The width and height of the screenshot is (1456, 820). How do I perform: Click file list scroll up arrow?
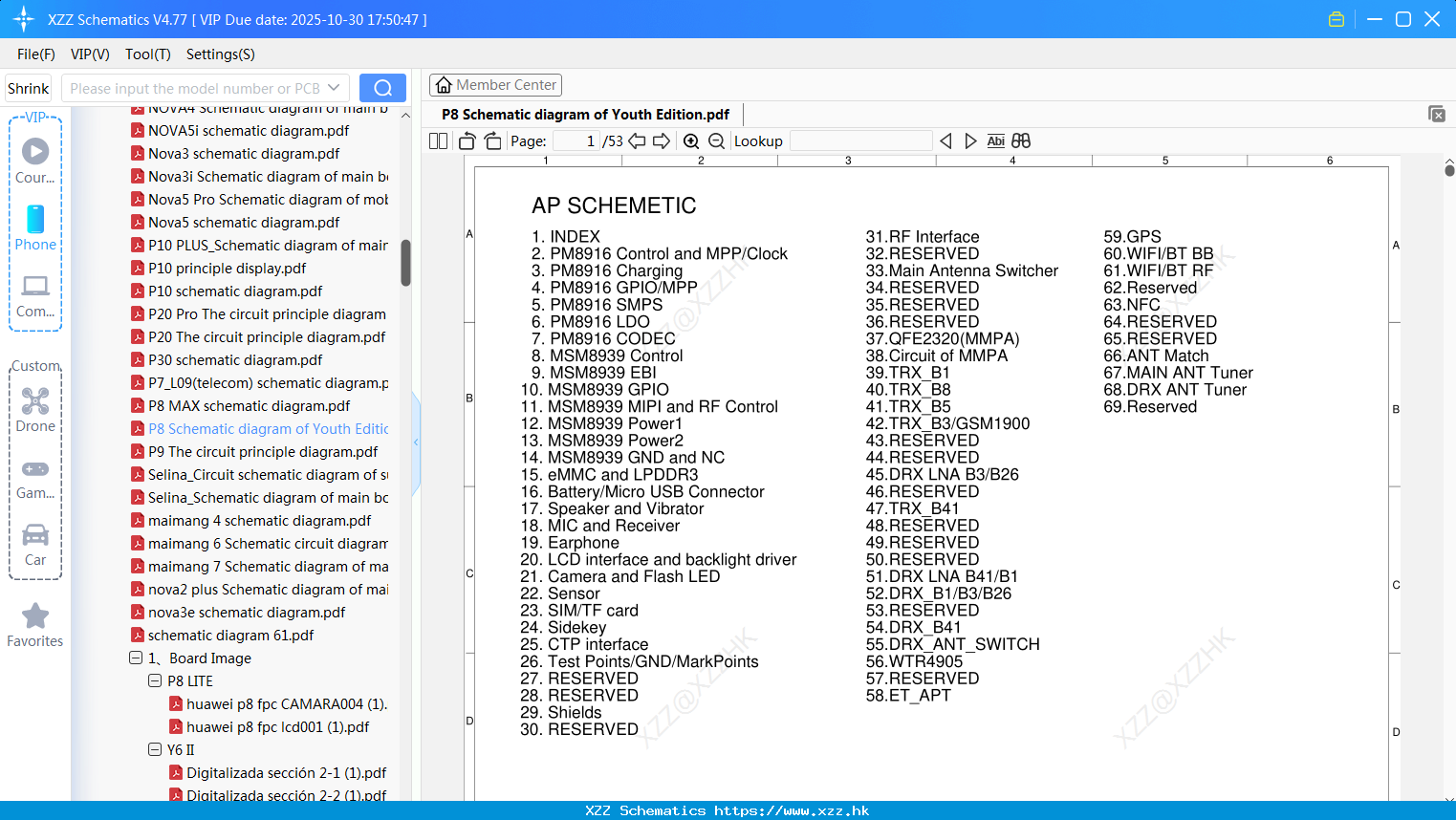(405, 116)
